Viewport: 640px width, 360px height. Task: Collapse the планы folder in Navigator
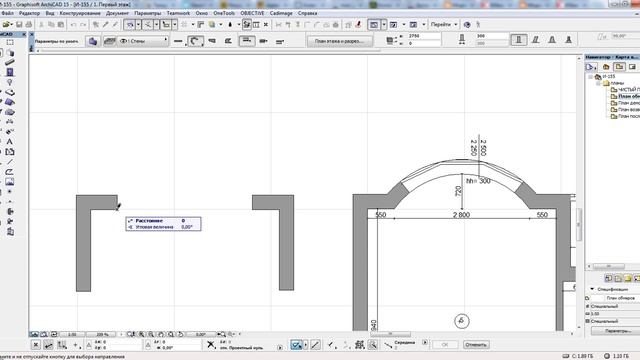(x=598, y=83)
